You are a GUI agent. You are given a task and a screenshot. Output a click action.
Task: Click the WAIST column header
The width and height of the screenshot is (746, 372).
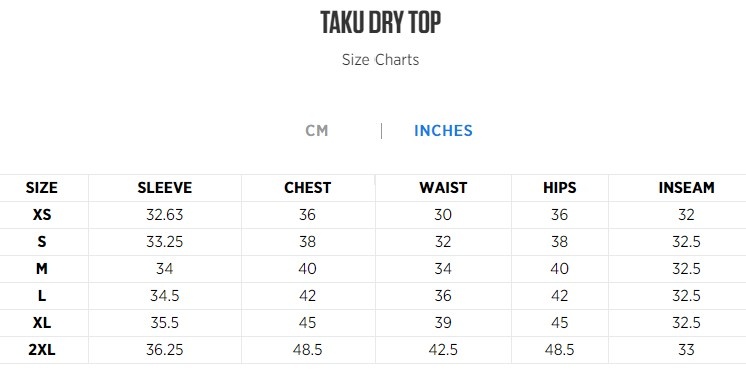point(443,188)
